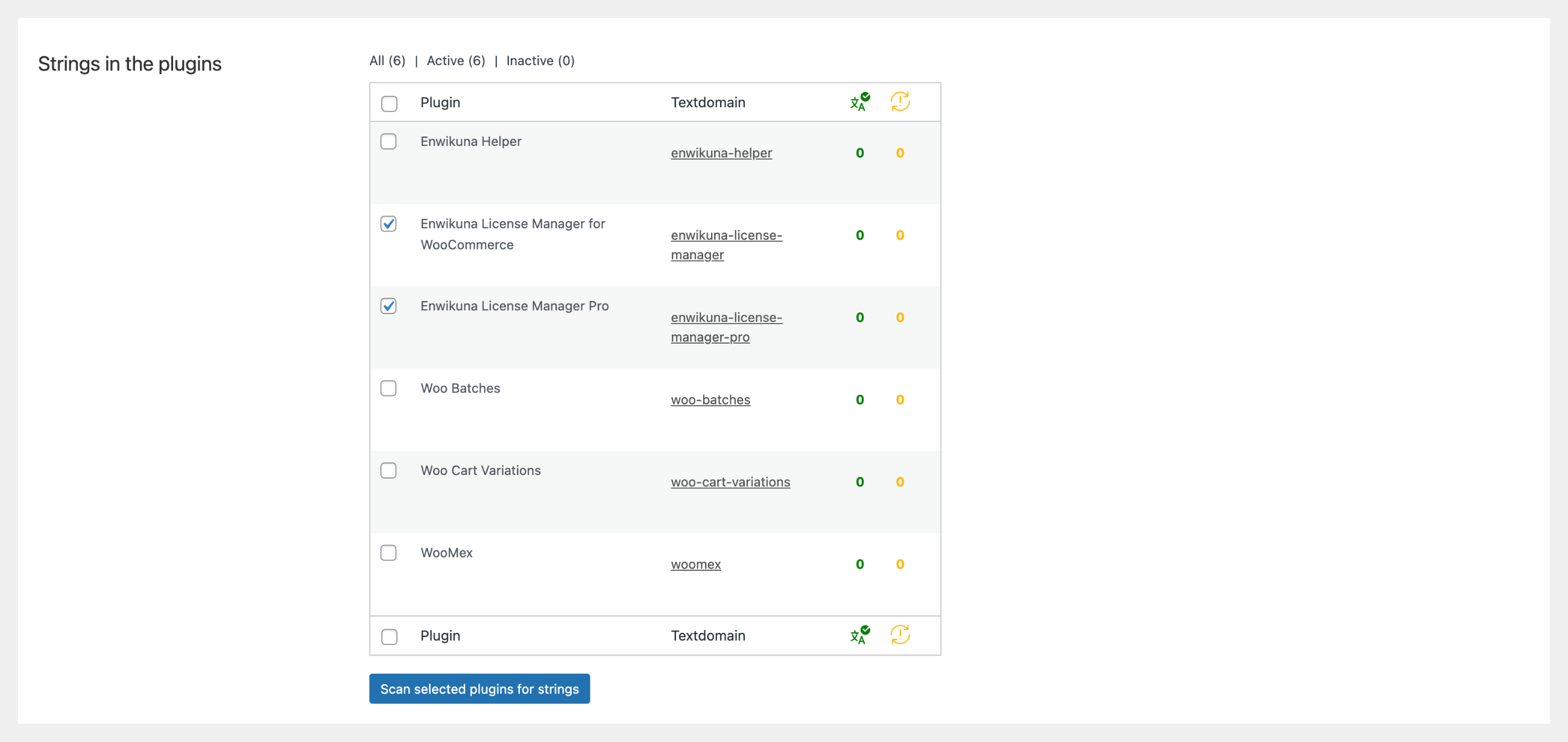Click green translated count for Woo Cart Variations
Viewport: 1568px width, 742px height.
(859, 482)
